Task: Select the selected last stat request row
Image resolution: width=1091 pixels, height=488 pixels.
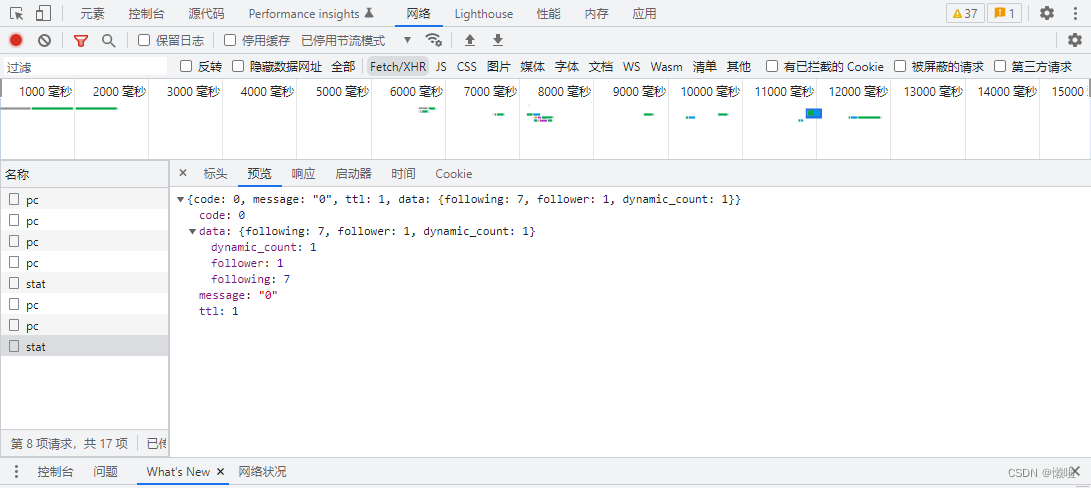Action: point(84,346)
